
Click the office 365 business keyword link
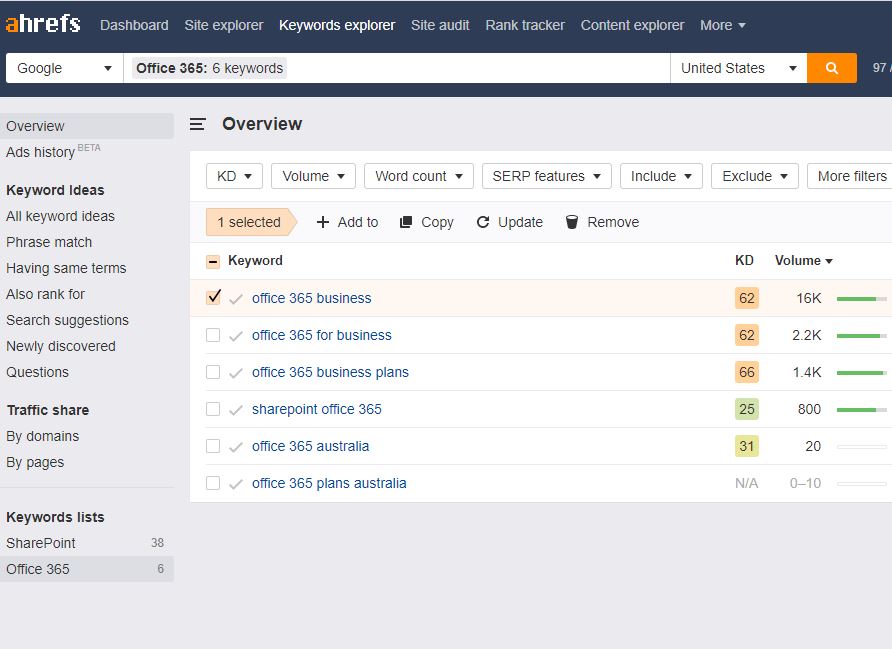point(312,298)
